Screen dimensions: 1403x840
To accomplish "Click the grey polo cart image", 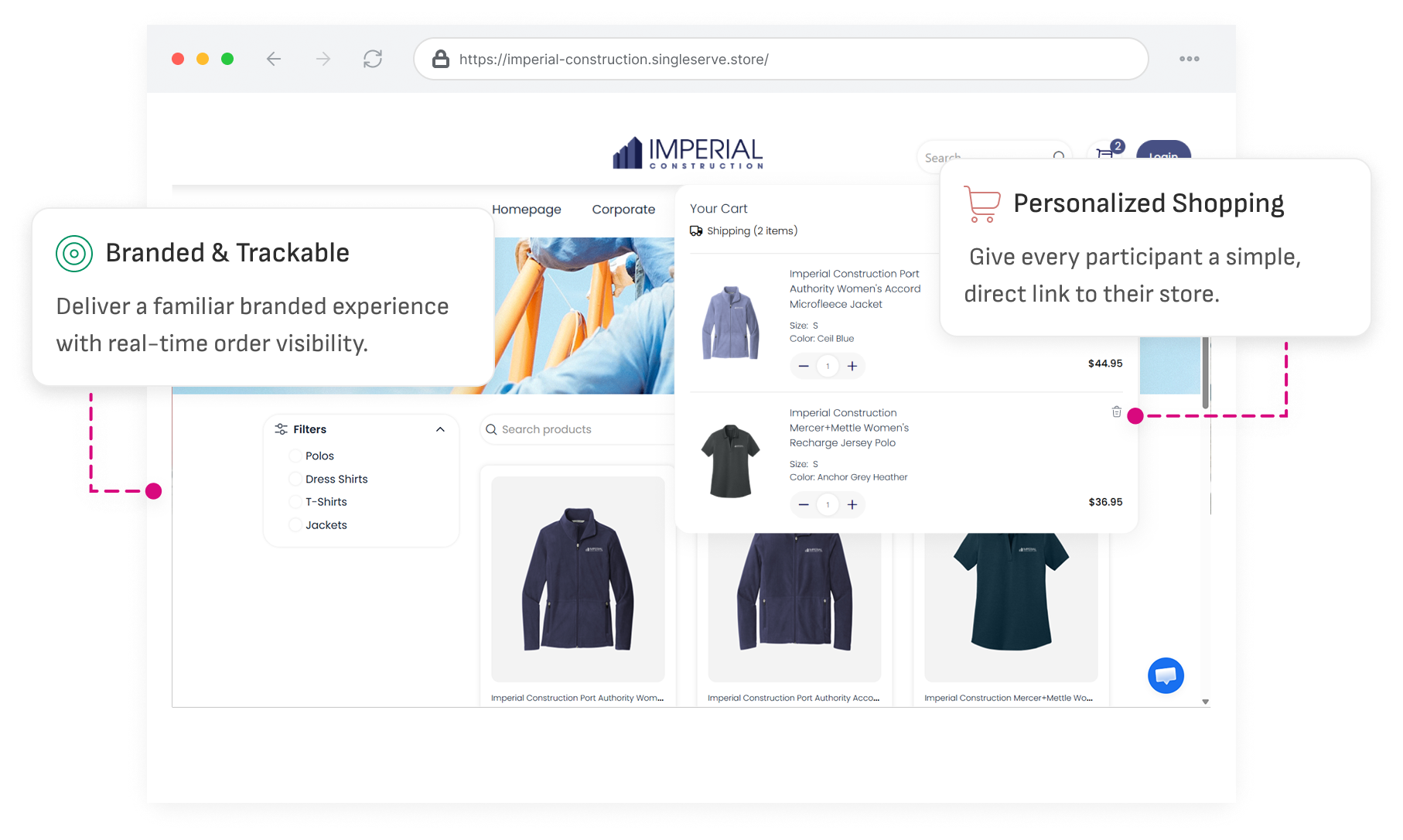I will (x=731, y=461).
